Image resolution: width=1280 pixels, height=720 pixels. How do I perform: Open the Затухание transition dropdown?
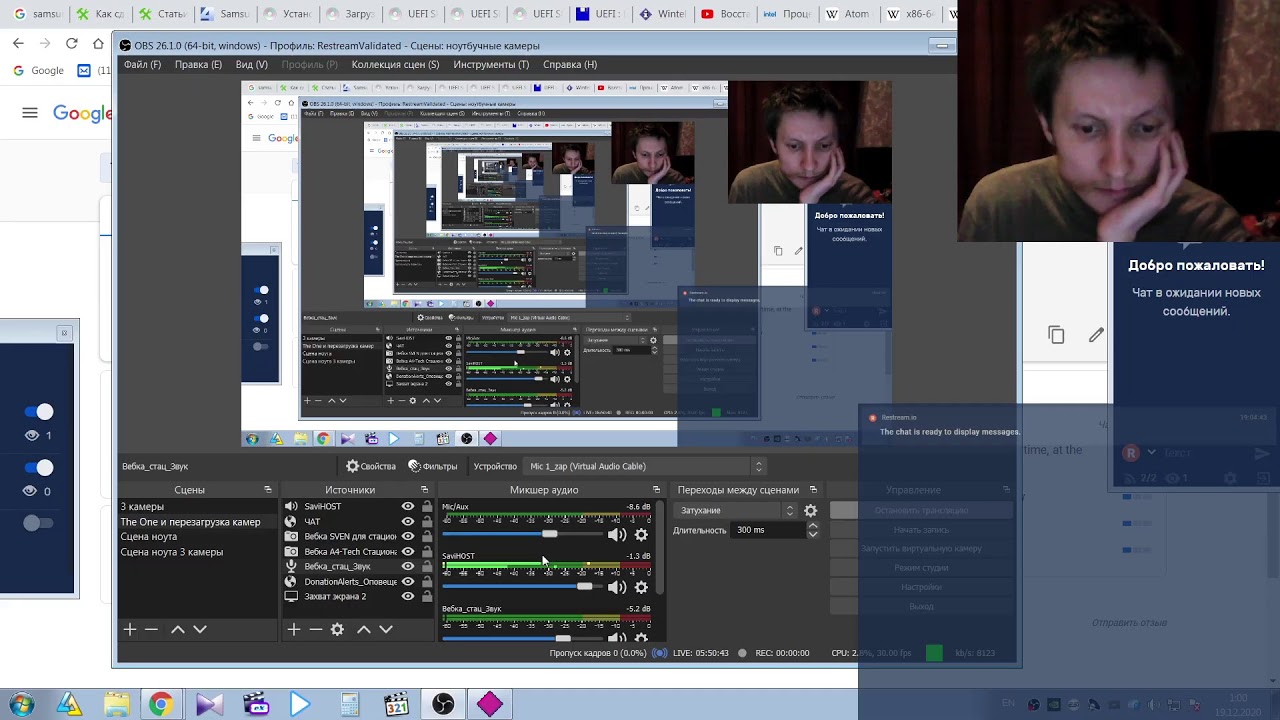738,511
